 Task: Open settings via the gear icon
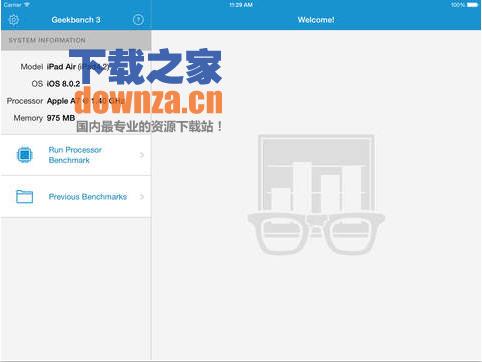pyautogui.click(x=13, y=20)
